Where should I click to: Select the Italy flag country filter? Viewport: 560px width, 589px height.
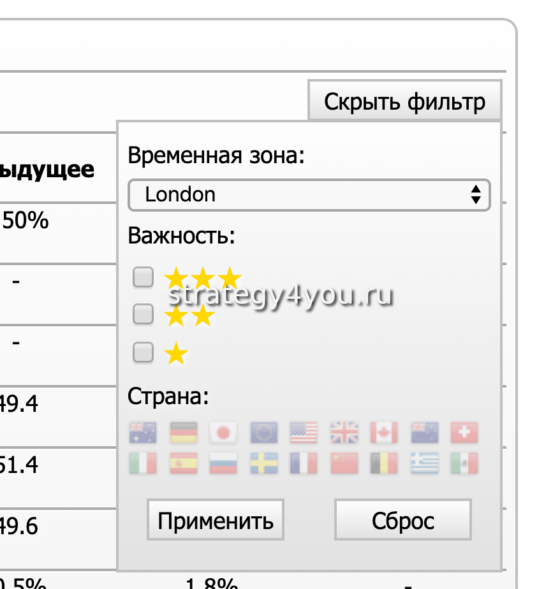(143, 463)
